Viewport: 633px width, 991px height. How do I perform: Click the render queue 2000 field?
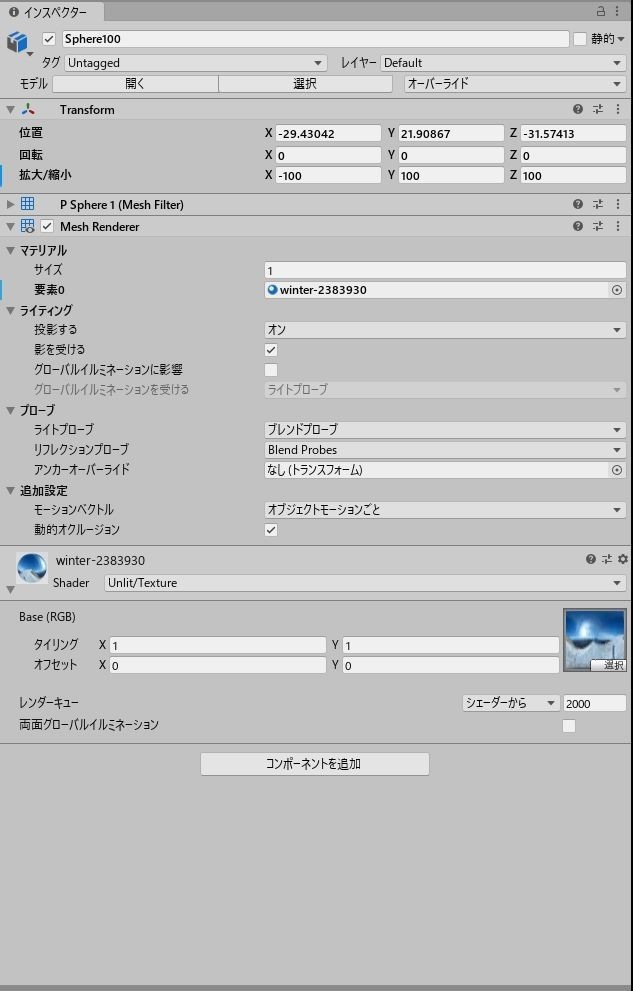point(594,703)
